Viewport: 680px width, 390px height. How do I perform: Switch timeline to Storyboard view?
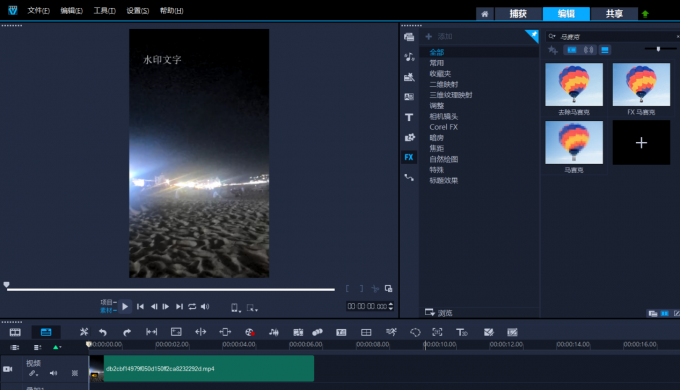(x=15, y=332)
